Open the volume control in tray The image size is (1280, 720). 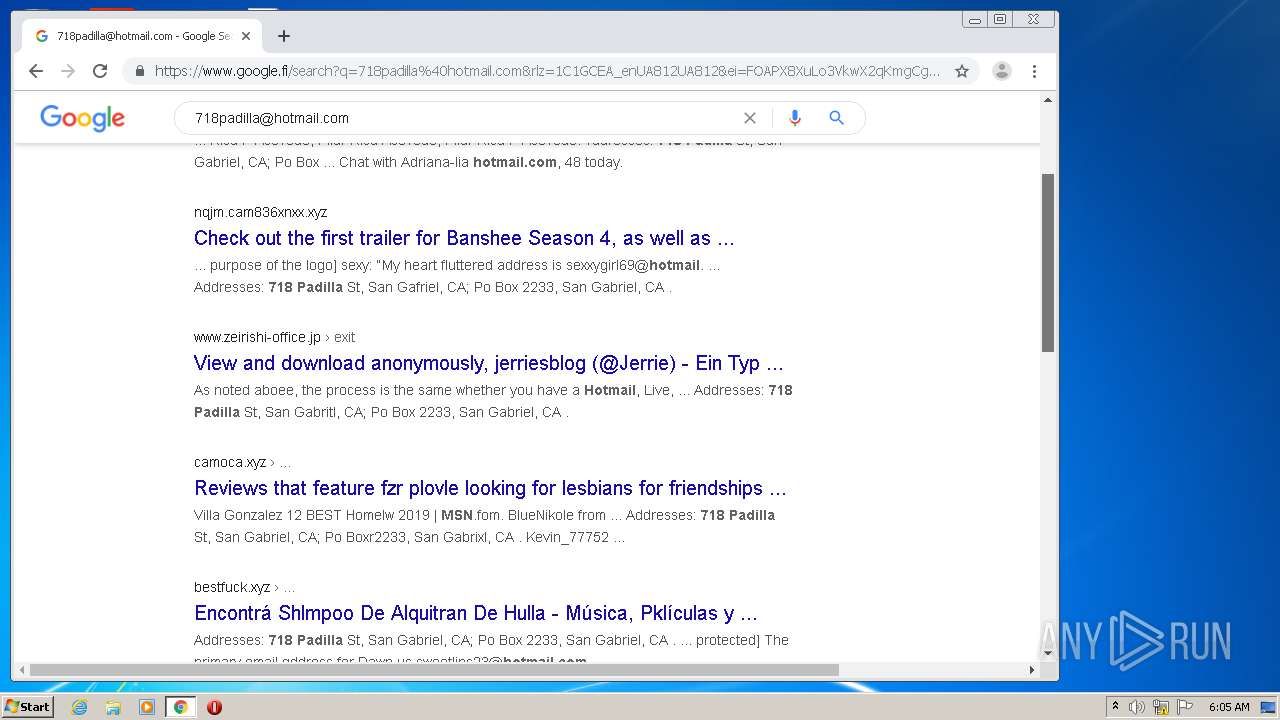click(1137, 707)
